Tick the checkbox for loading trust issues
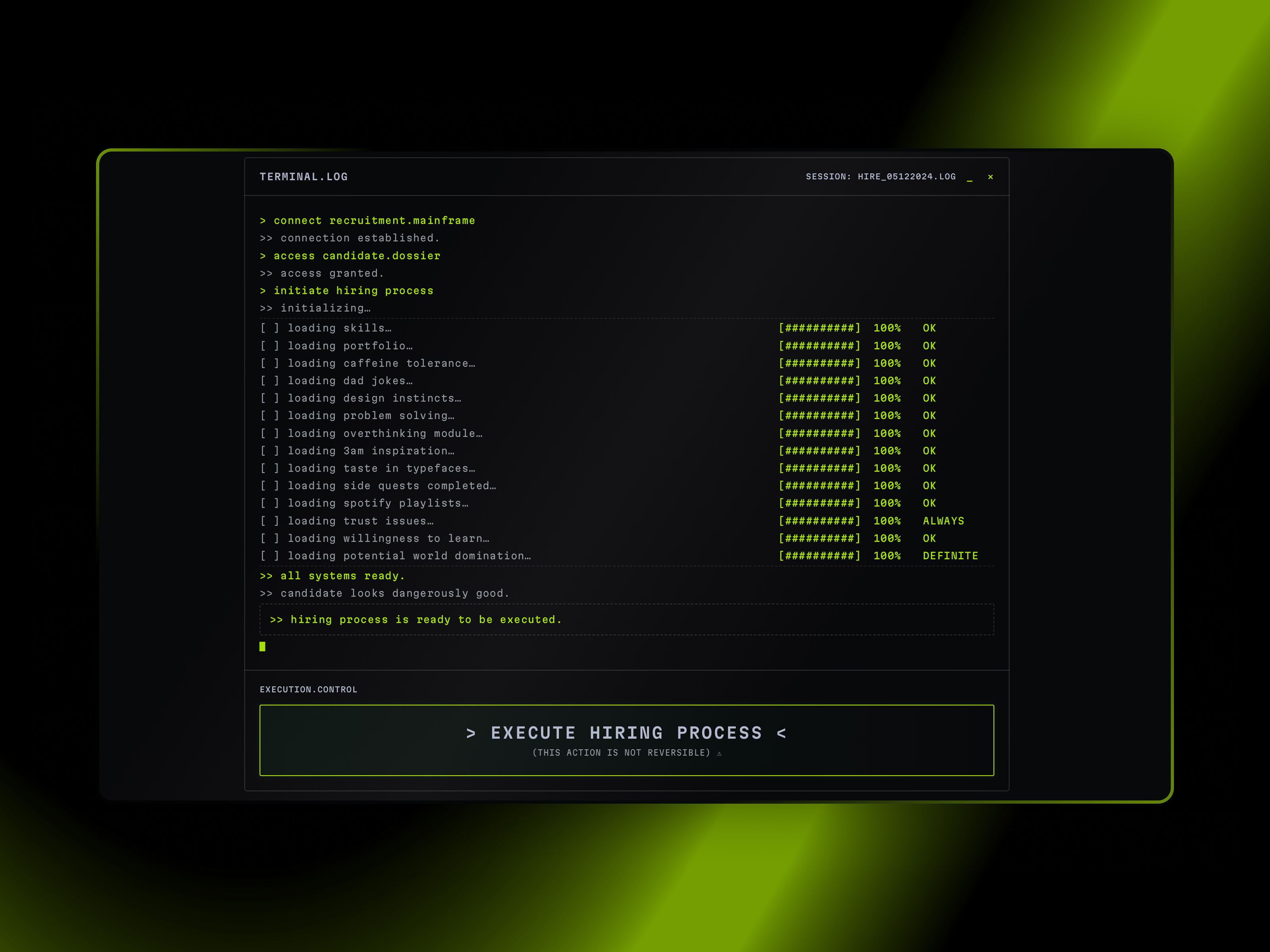The height and width of the screenshot is (952, 1270). (x=270, y=521)
